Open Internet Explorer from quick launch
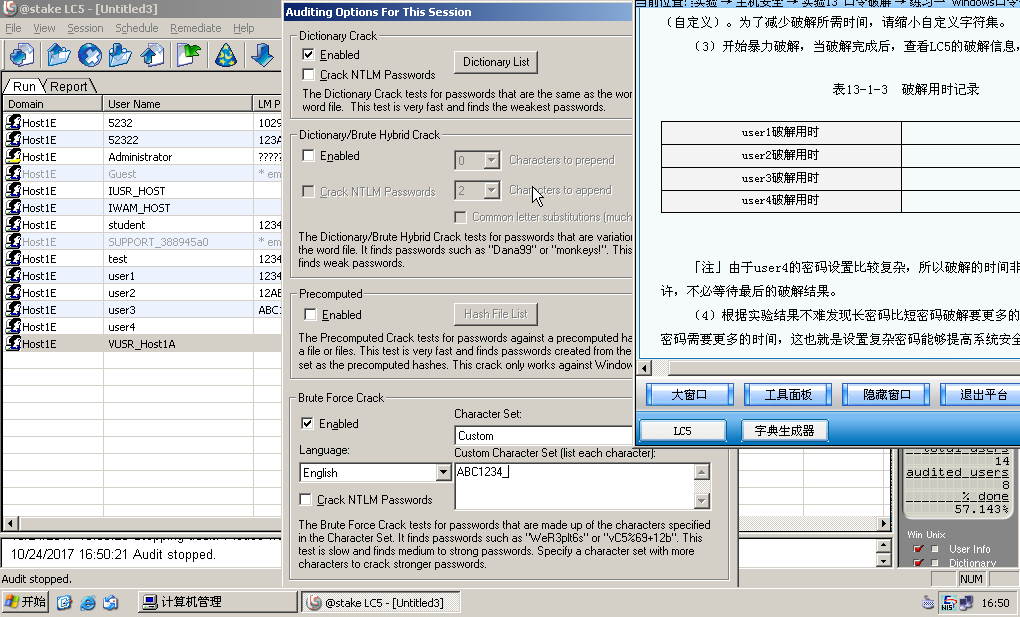Image resolution: width=1020 pixels, height=617 pixels. pyautogui.click(x=87, y=602)
